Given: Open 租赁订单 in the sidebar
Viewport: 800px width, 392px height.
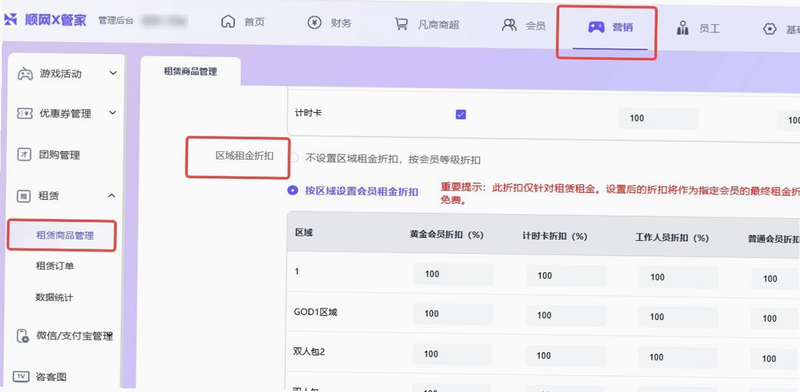Looking at the screenshot, I should point(55,265).
